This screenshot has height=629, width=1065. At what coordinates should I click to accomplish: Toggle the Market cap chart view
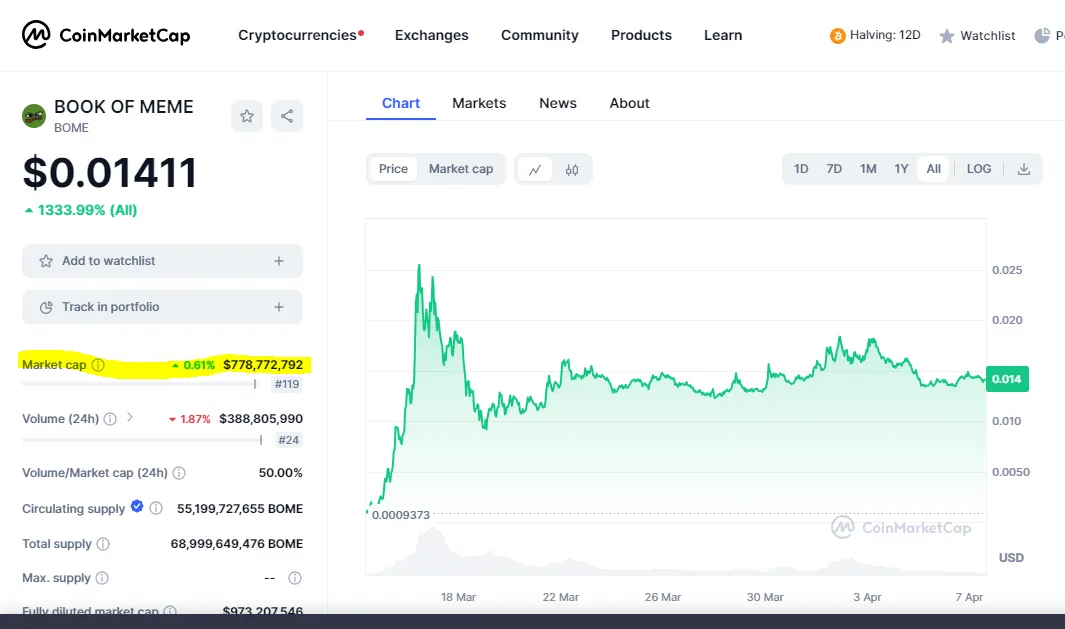(461, 169)
